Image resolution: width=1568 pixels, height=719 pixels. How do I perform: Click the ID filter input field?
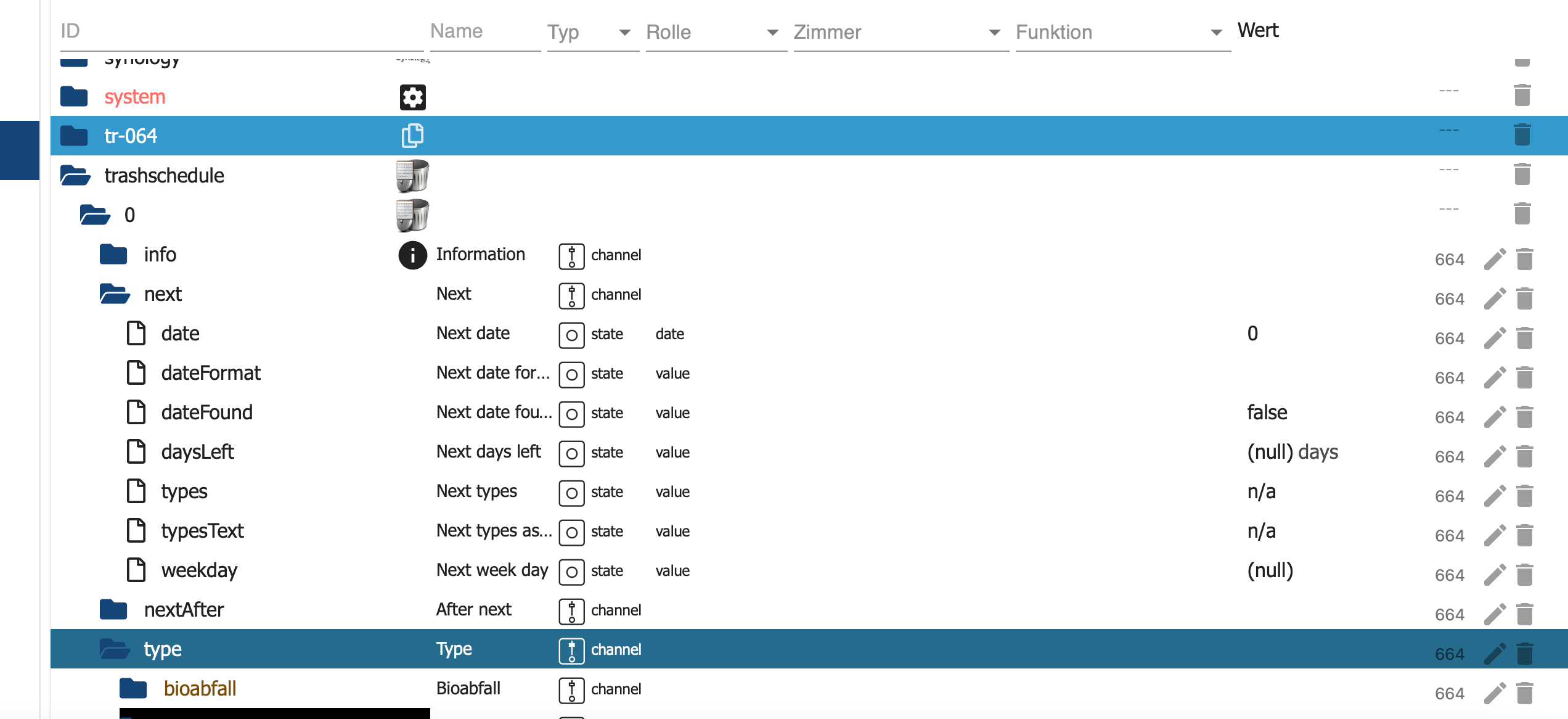coord(240,31)
